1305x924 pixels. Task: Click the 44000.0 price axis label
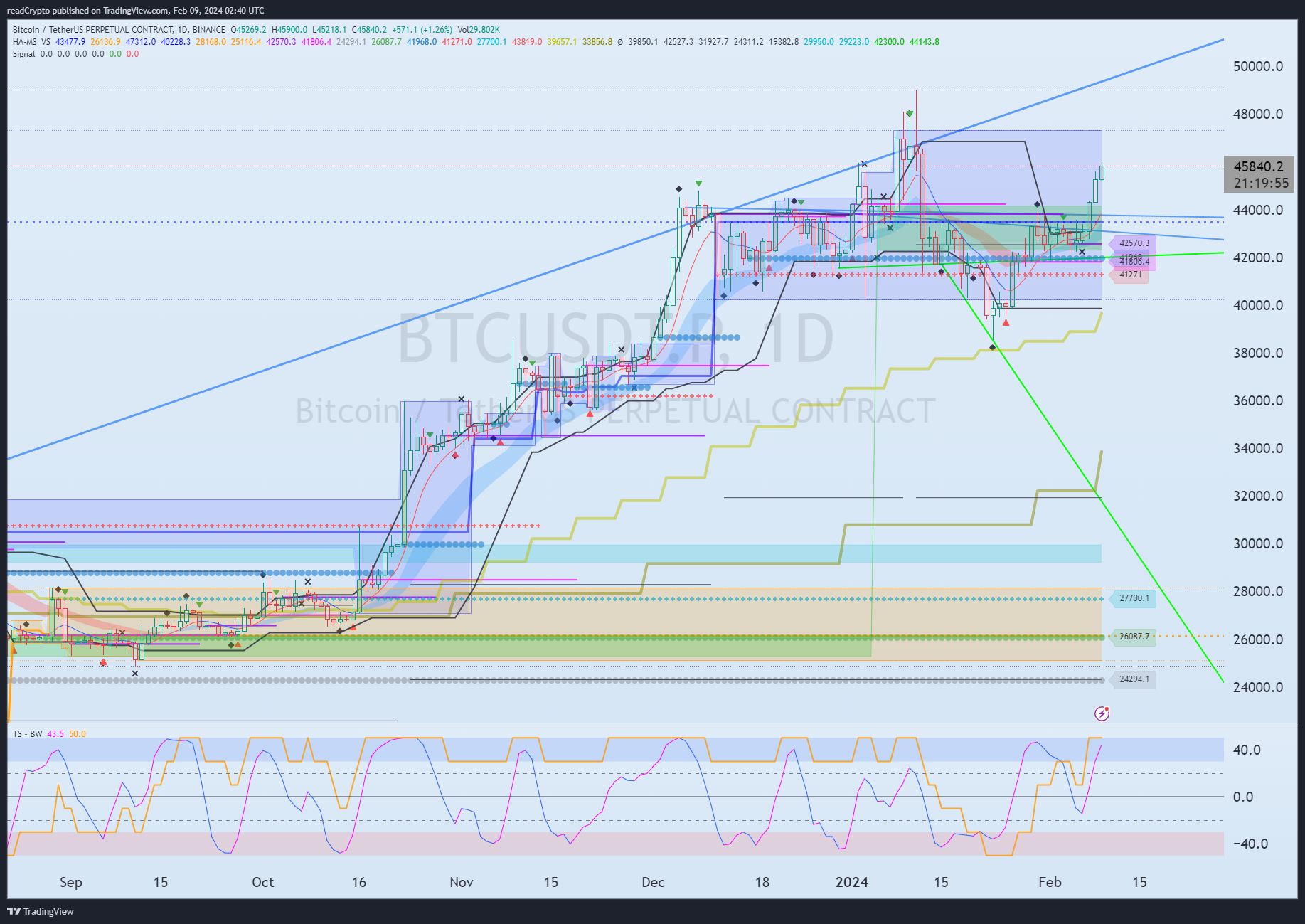tap(1258, 210)
